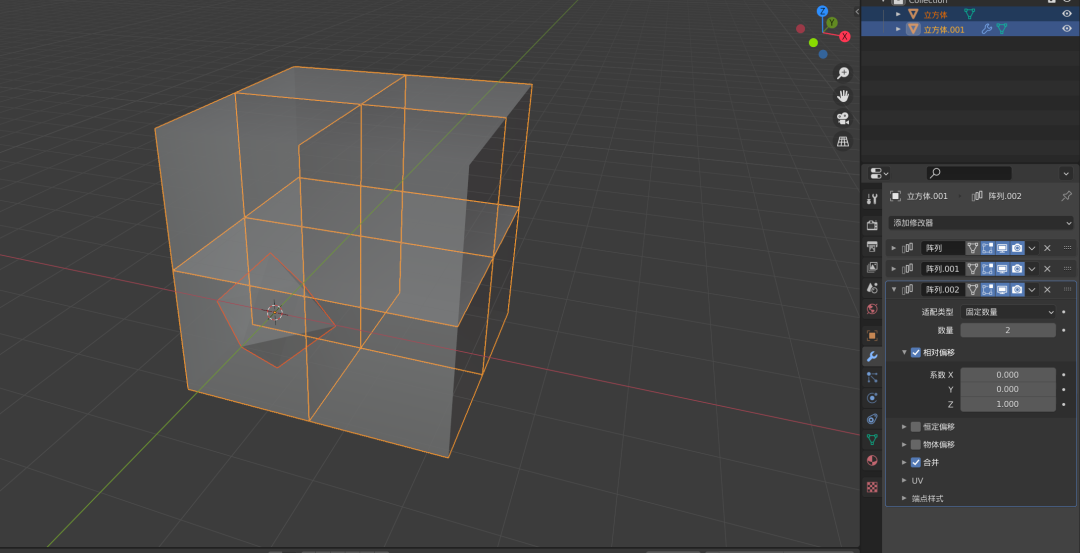Click the 阵列.002 modifier name field
The height and width of the screenshot is (553, 1080).
pos(942,289)
